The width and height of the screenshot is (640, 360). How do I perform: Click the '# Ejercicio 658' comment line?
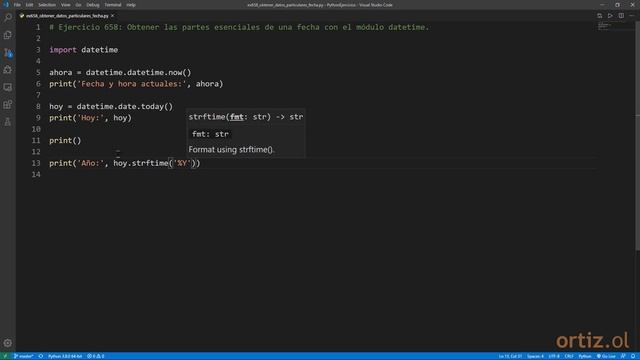[x=239, y=27]
